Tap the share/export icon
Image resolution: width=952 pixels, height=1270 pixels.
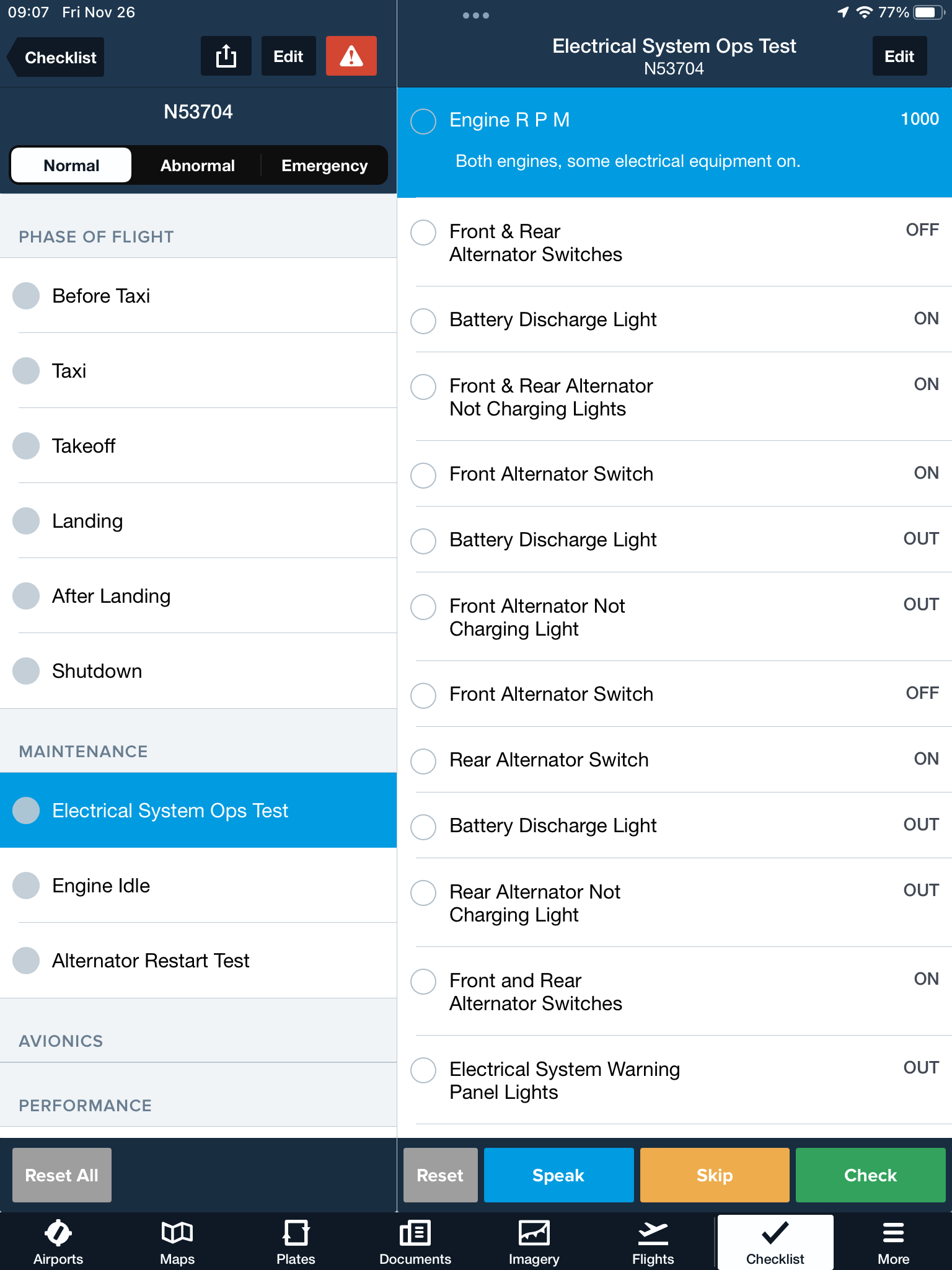click(226, 56)
